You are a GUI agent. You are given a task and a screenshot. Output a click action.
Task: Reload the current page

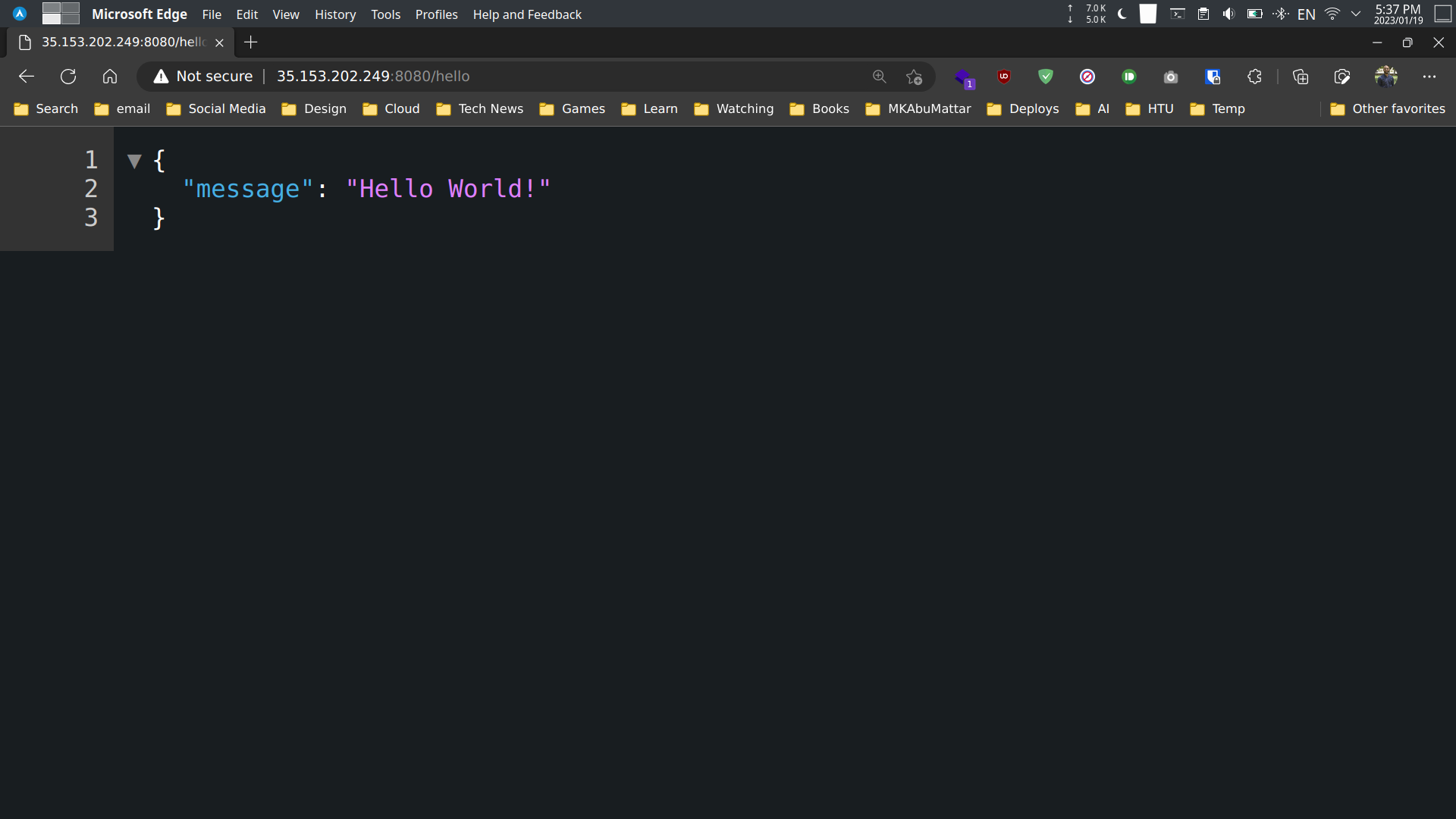[x=67, y=76]
